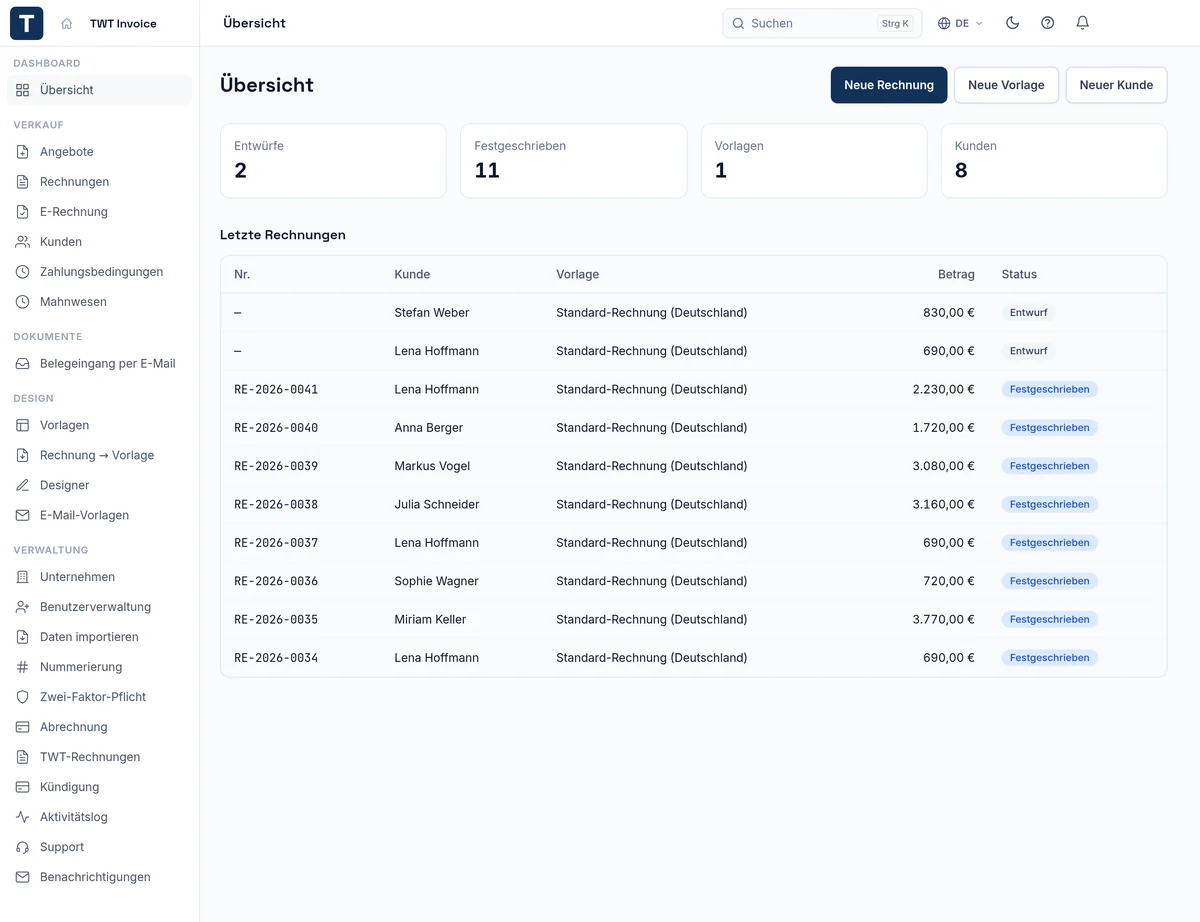Click the Angebote sidebar icon
Viewport: 1200px width, 922px height.
click(23, 152)
